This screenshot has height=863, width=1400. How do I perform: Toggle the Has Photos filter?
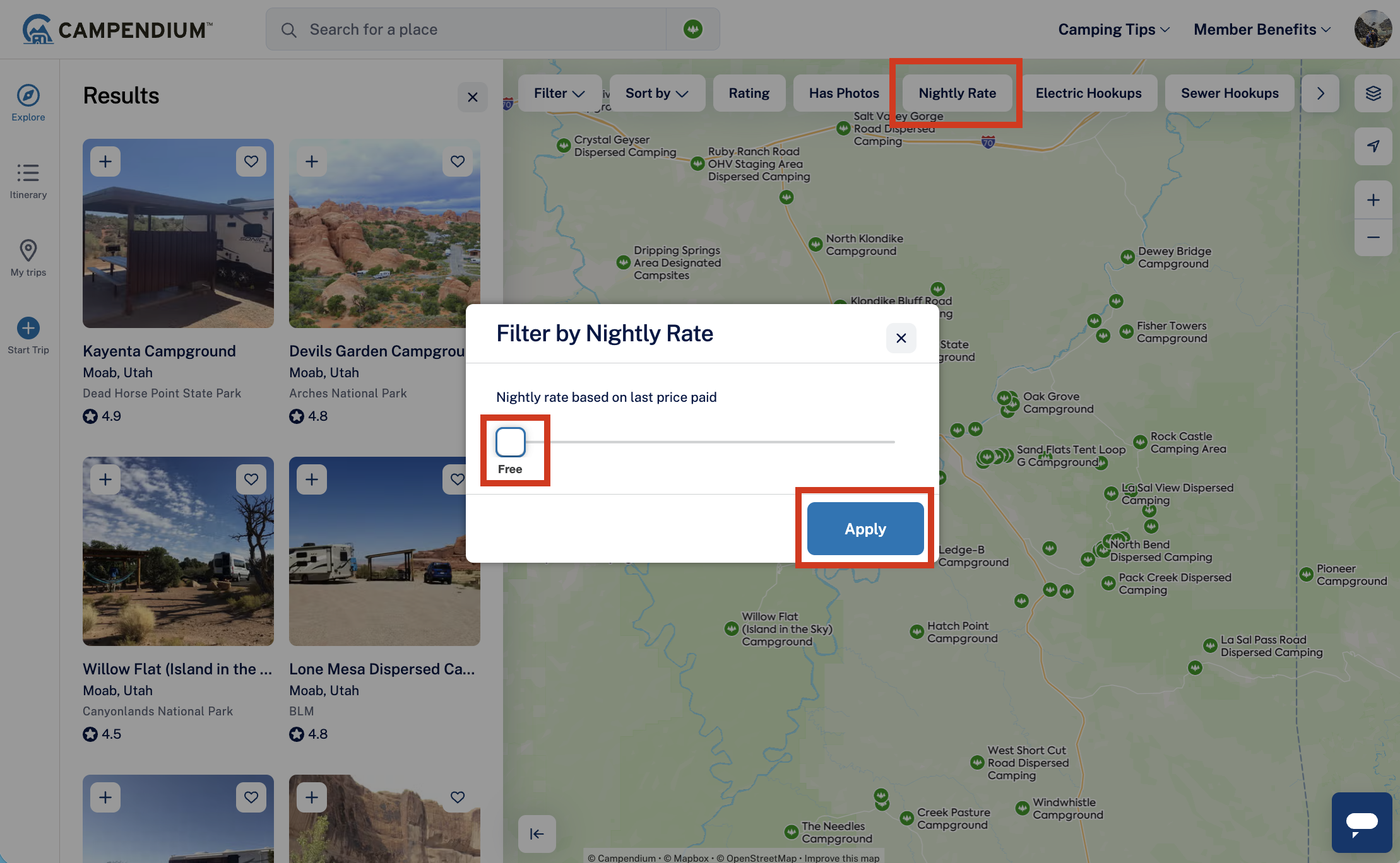(x=844, y=93)
